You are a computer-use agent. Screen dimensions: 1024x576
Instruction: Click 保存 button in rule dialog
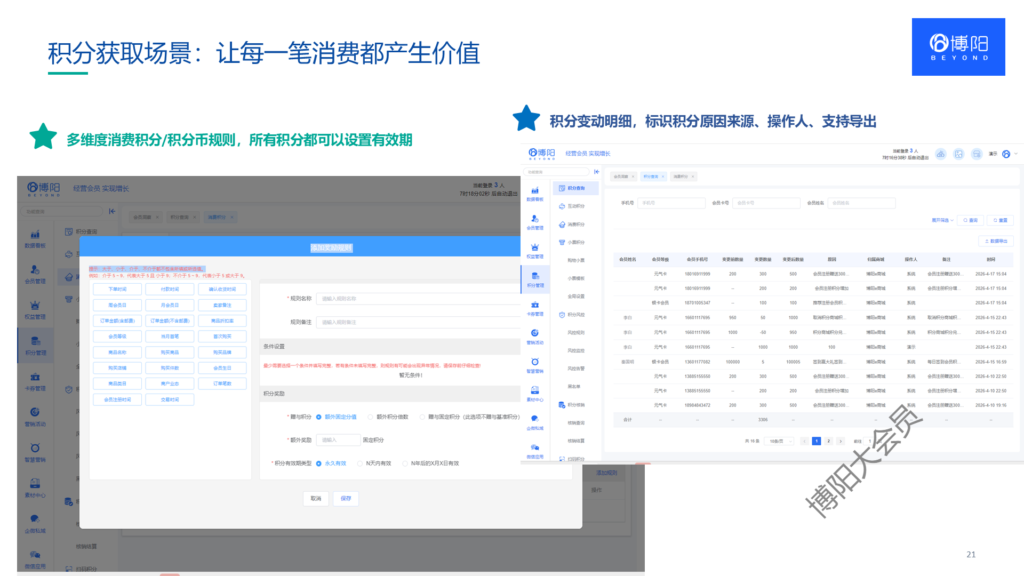coord(346,498)
